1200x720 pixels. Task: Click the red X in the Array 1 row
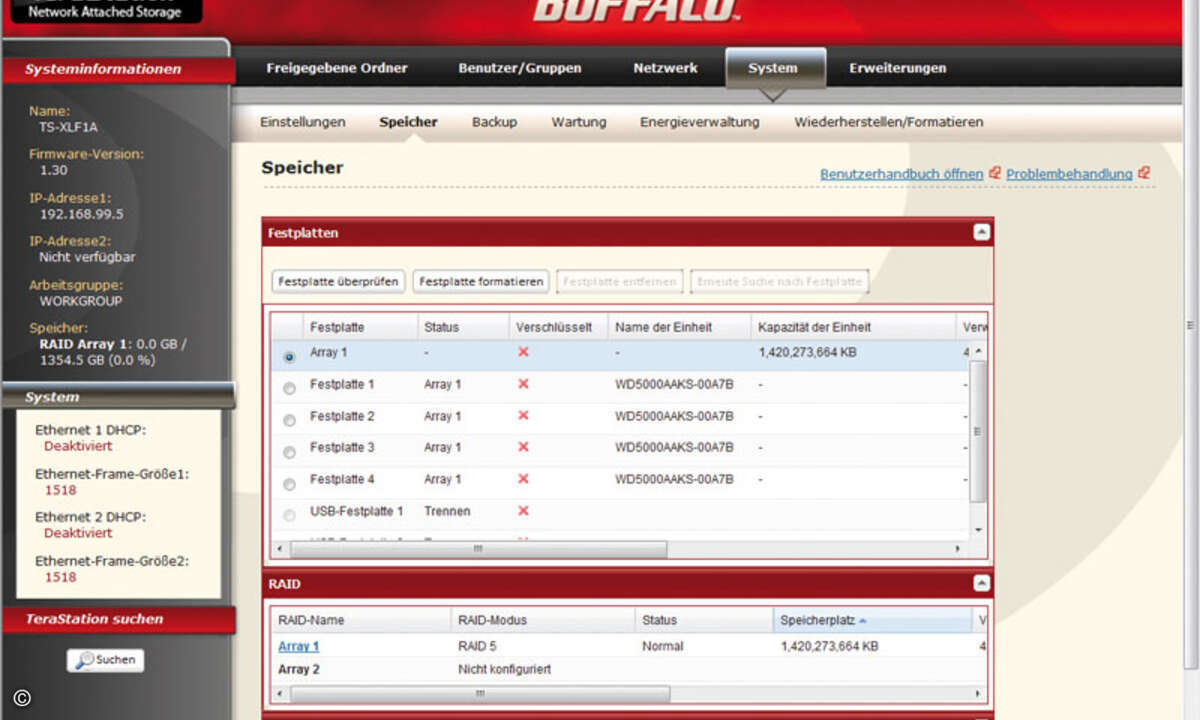(x=523, y=352)
